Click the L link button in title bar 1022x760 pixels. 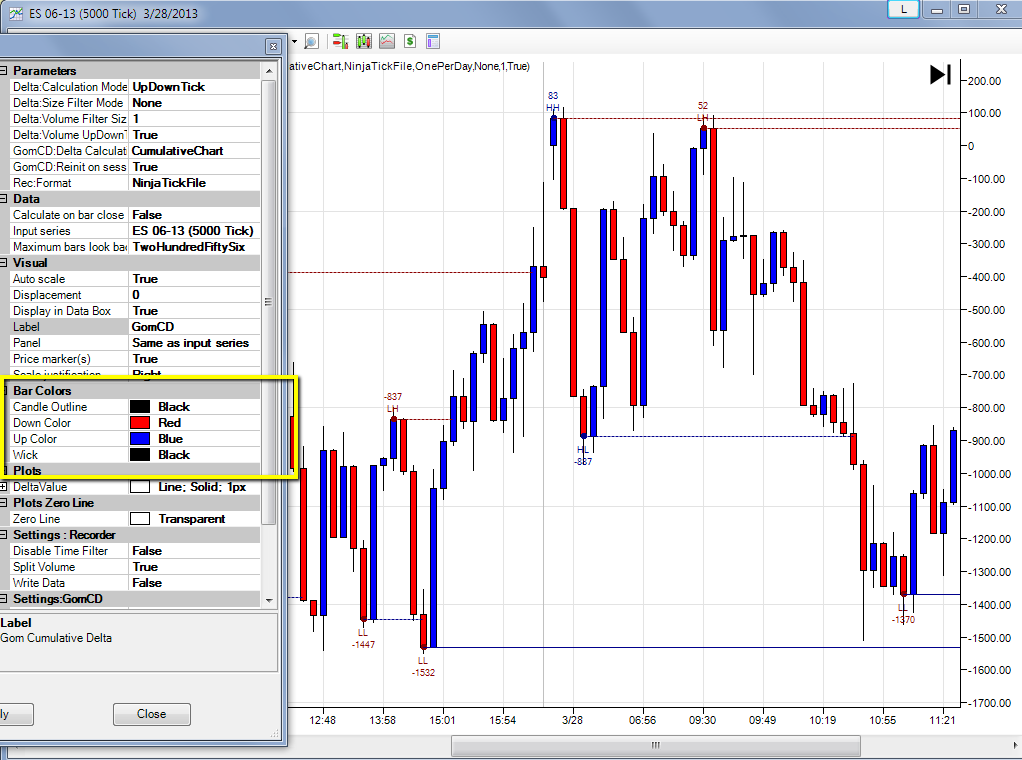(x=903, y=9)
